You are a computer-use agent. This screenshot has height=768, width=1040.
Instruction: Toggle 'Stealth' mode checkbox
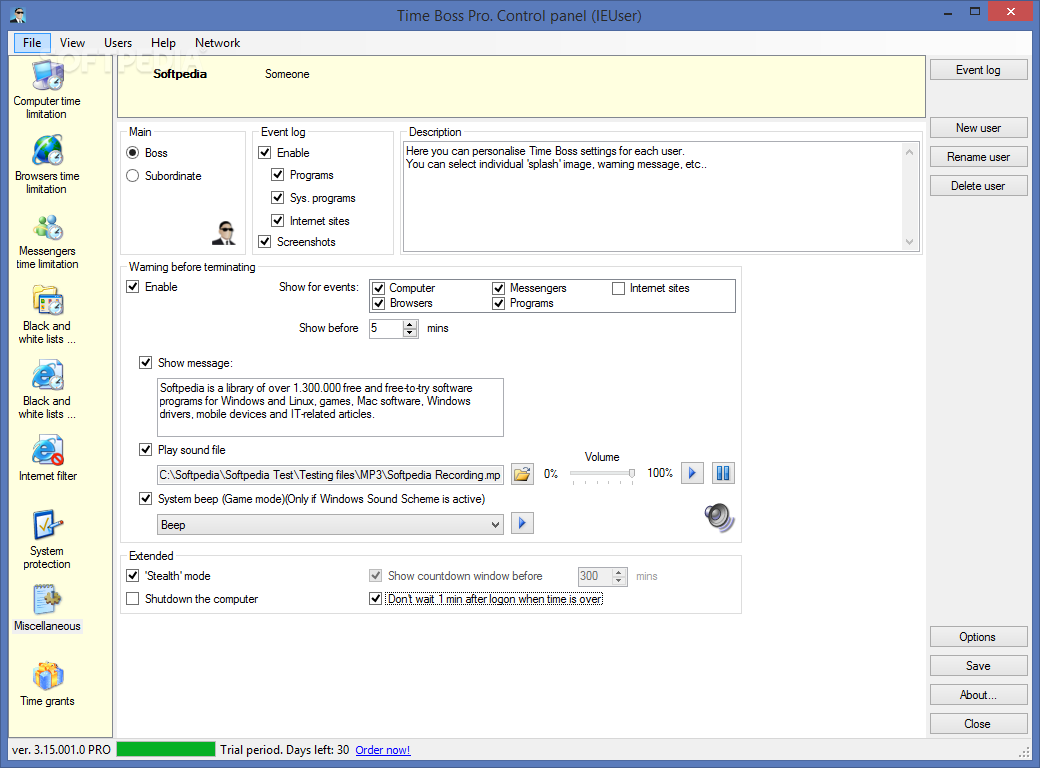pos(133,576)
